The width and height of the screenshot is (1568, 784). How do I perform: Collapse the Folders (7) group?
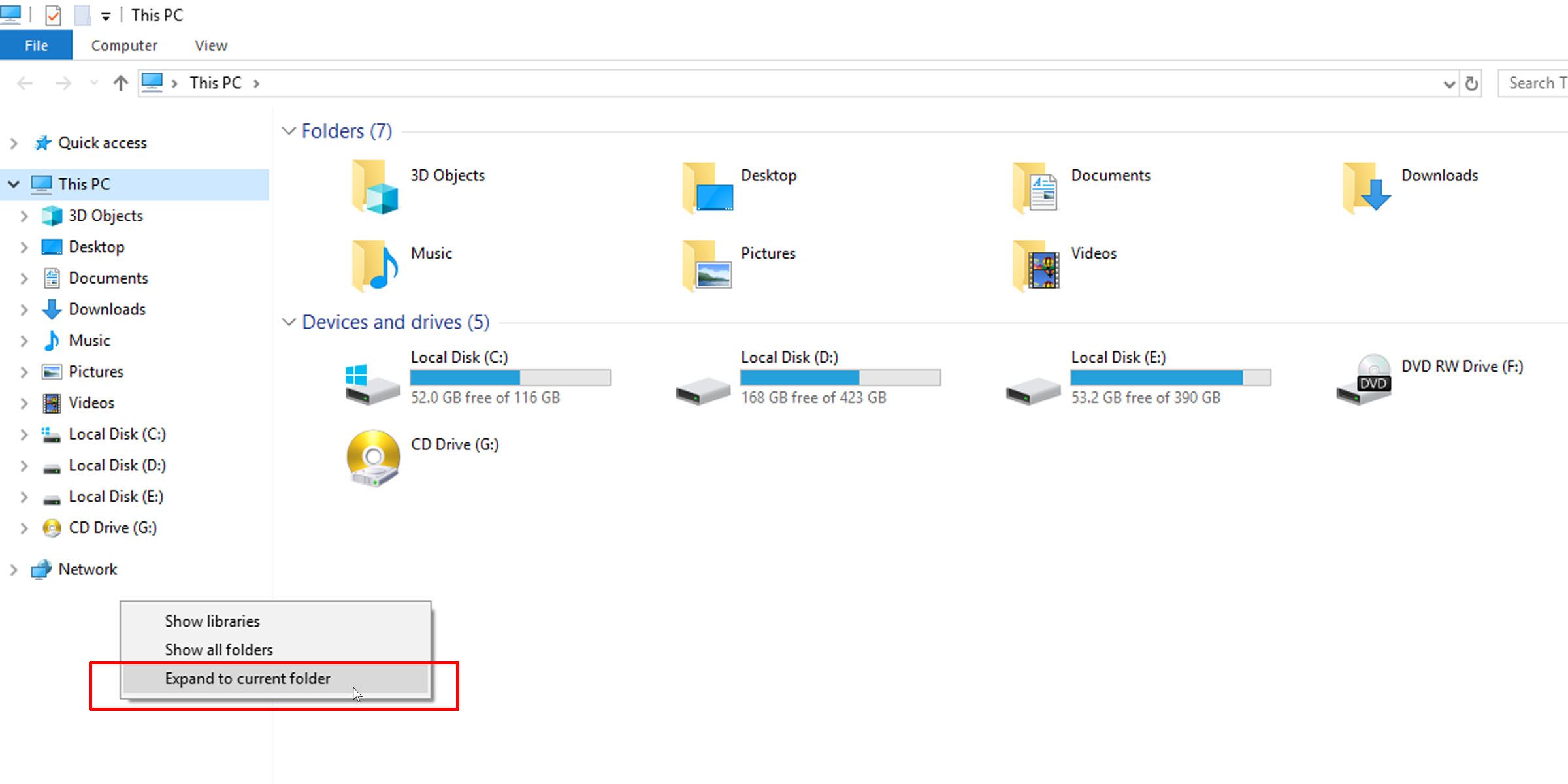click(289, 131)
